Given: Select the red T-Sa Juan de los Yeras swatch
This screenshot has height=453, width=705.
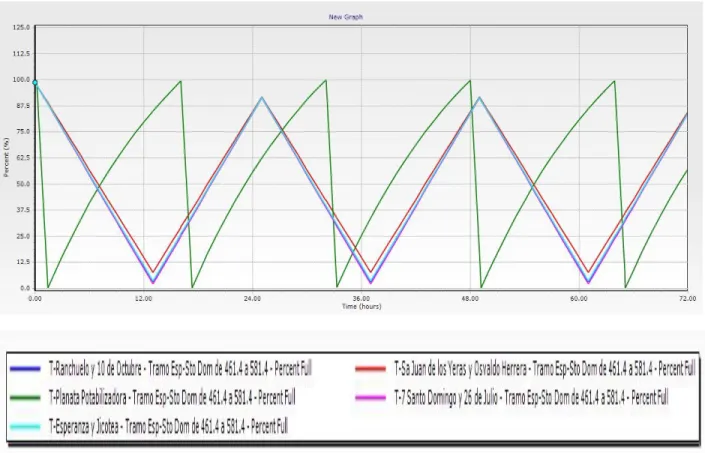Looking at the screenshot, I should (370, 369).
